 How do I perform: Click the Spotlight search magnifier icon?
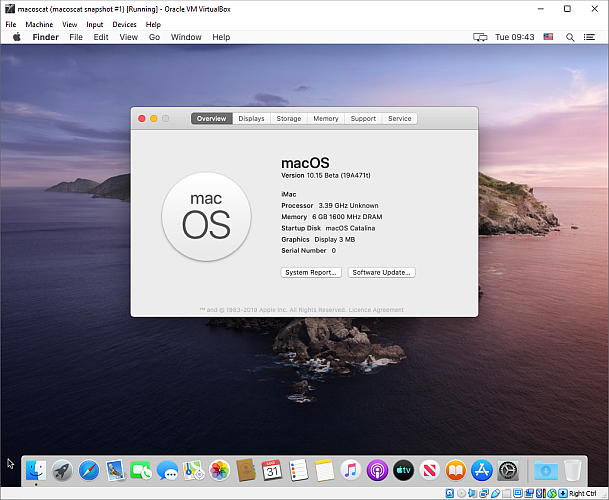tap(570, 37)
